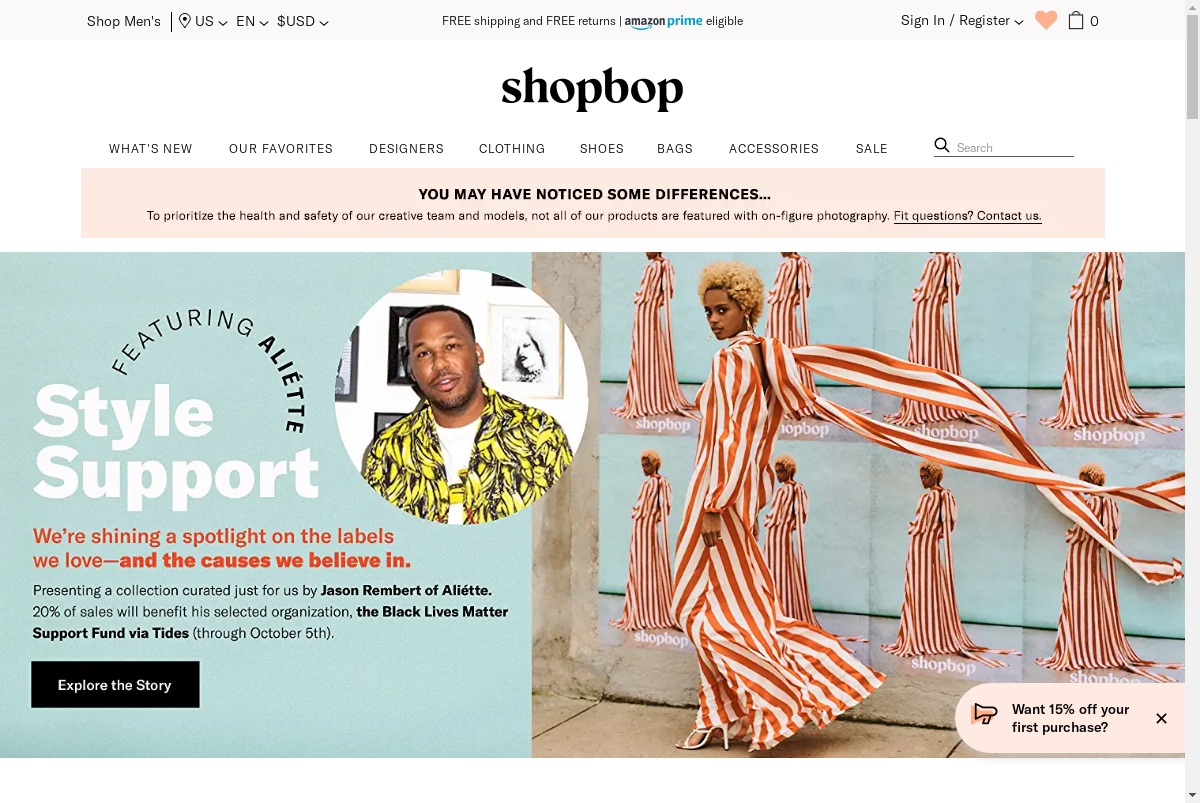Click the location pin icon

tap(185, 20)
